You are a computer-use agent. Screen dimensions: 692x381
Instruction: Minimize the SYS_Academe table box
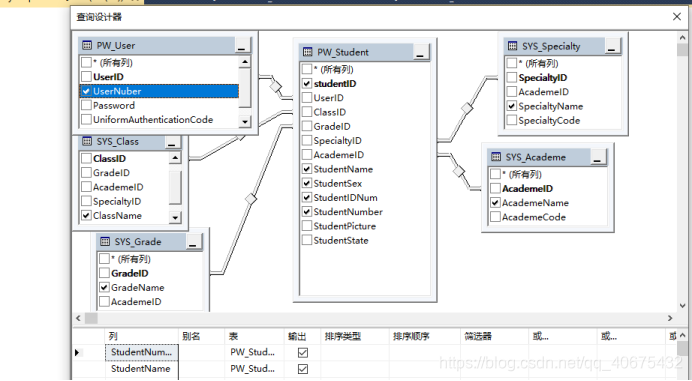(x=597, y=158)
